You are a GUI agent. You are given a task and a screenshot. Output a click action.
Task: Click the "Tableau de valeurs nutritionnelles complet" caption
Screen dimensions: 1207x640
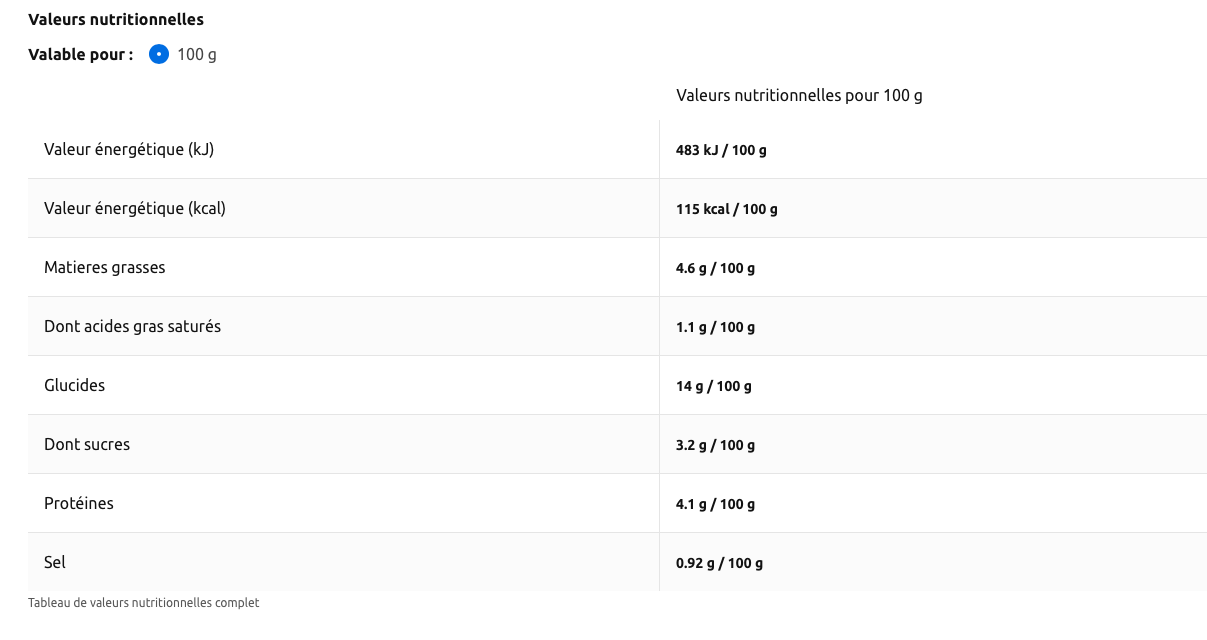pyautogui.click(x=143, y=602)
